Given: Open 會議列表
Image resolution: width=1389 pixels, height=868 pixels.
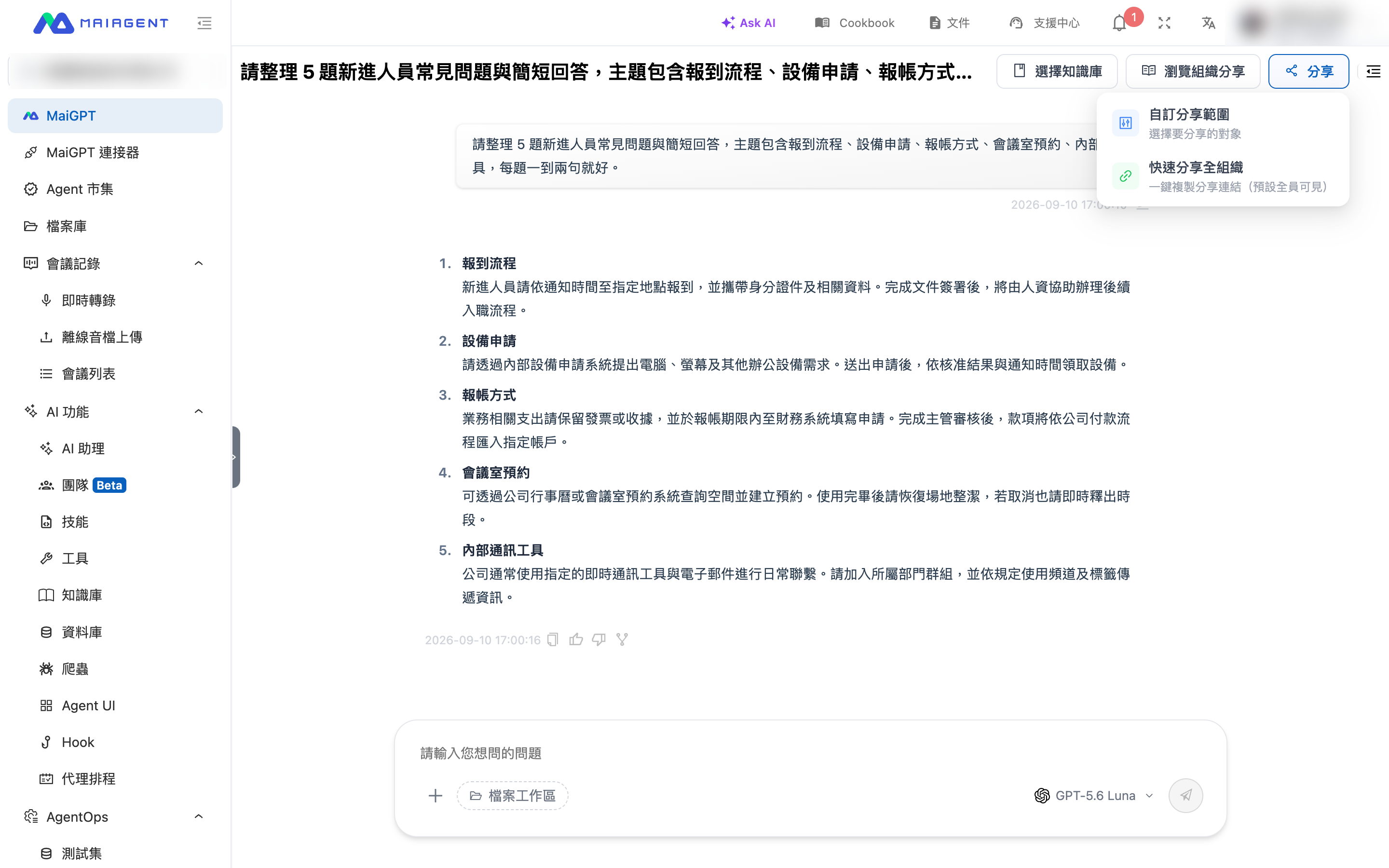Looking at the screenshot, I should (x=115, y=374).
